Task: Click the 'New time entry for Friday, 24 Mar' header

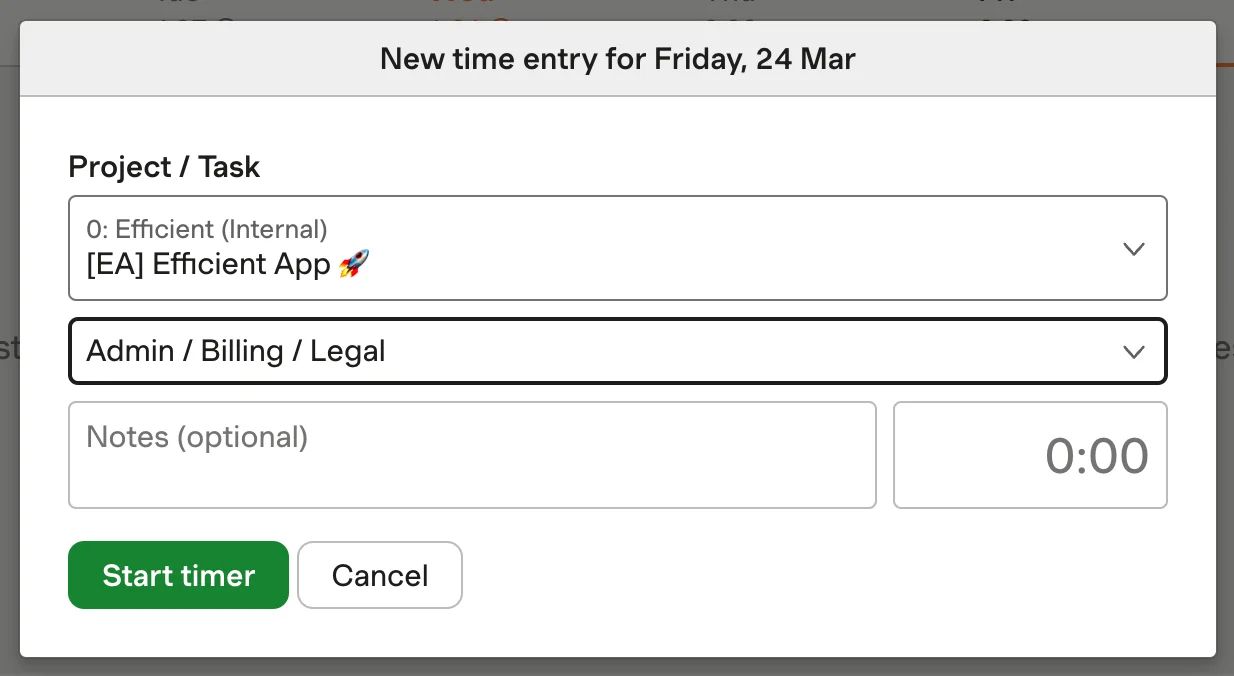Action: tap(617, 59)
